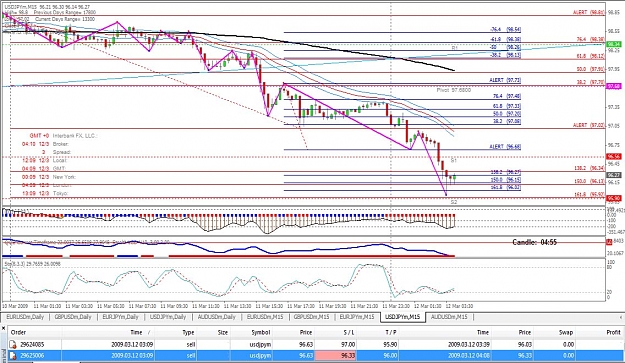Click the Pivot 97.6800 label
The height and width of the screenshot is (363, 625).
click(x=454, y=90)
